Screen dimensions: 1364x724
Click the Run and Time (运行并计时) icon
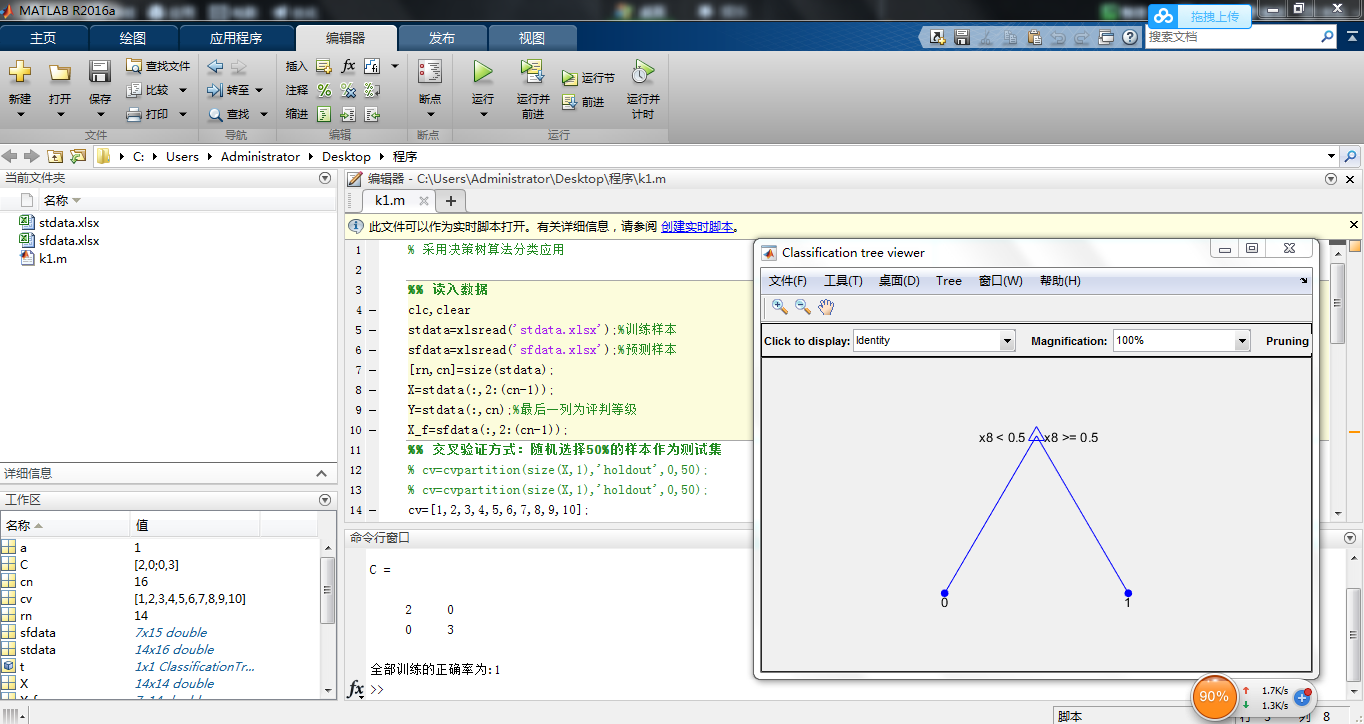(x=643, y=73)
